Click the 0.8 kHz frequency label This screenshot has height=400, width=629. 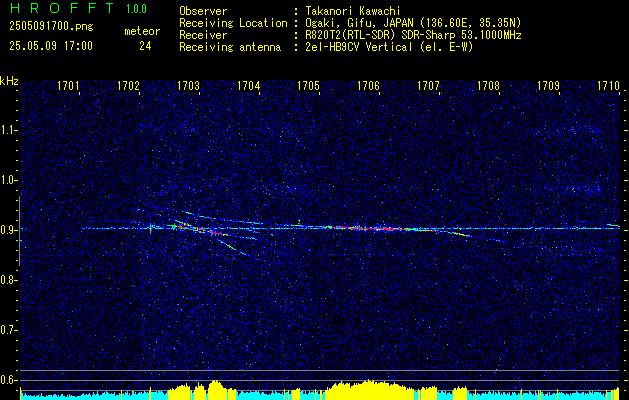(x=8, y=280)
